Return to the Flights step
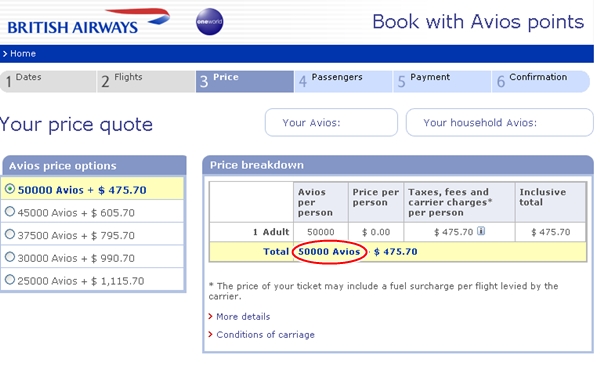 coord(146,81)
